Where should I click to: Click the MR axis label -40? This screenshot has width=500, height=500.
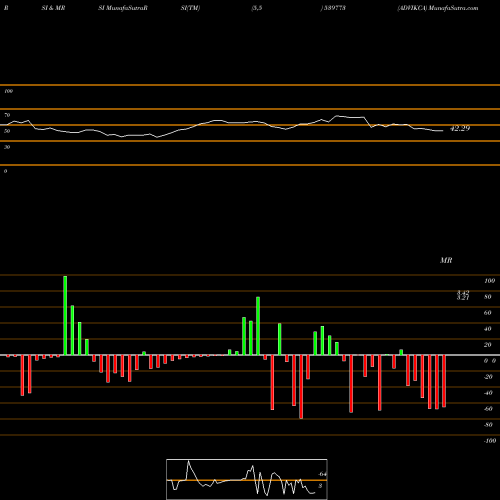pos(488,393)
